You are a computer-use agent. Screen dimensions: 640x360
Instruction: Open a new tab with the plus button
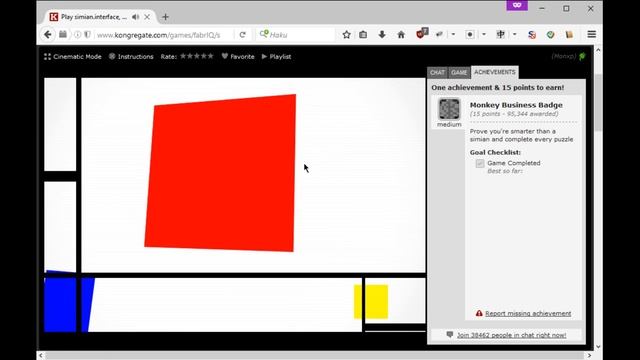point(165,17)
